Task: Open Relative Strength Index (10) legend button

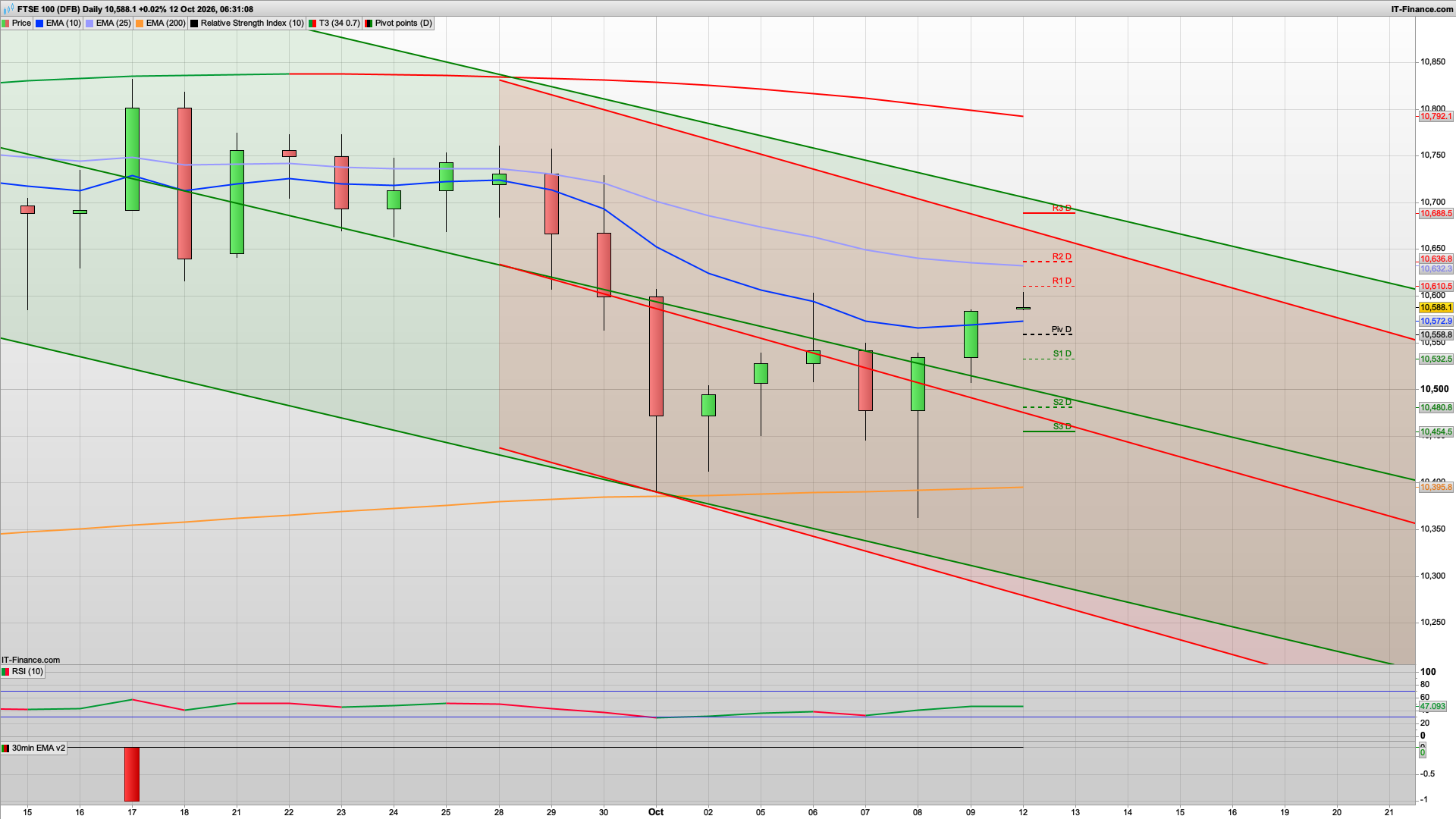Action: click(x=246, y=23)
